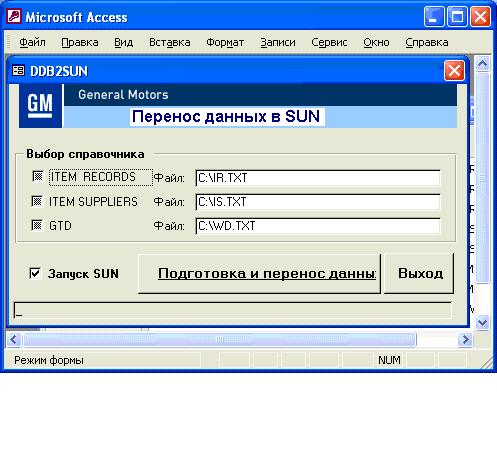This screenshot has height=466, width=497.
Task: Click the Выход button
Action: (419, 274)
